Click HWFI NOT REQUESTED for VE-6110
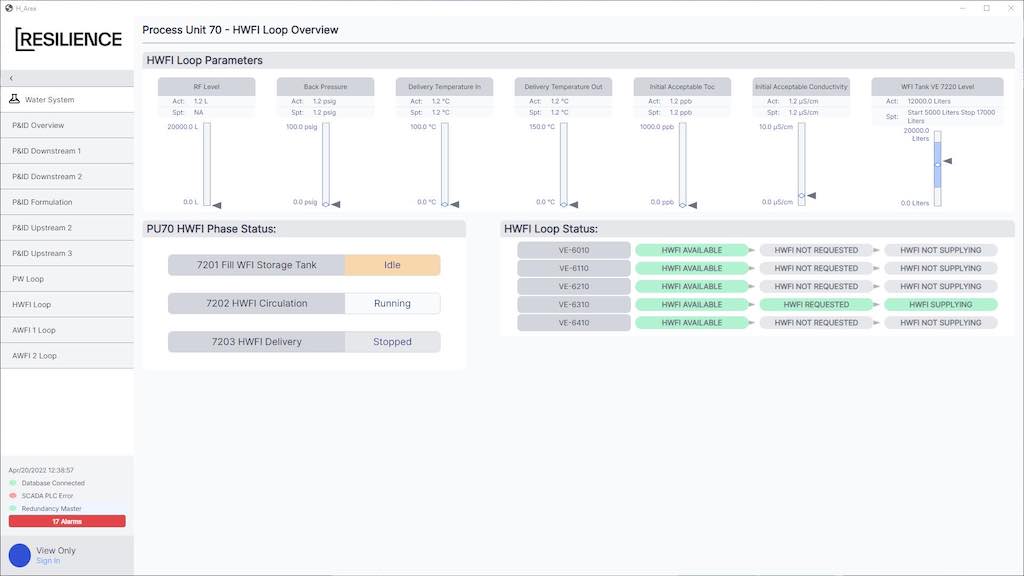This screenshot has height=576, width=1024. (816, 268)
